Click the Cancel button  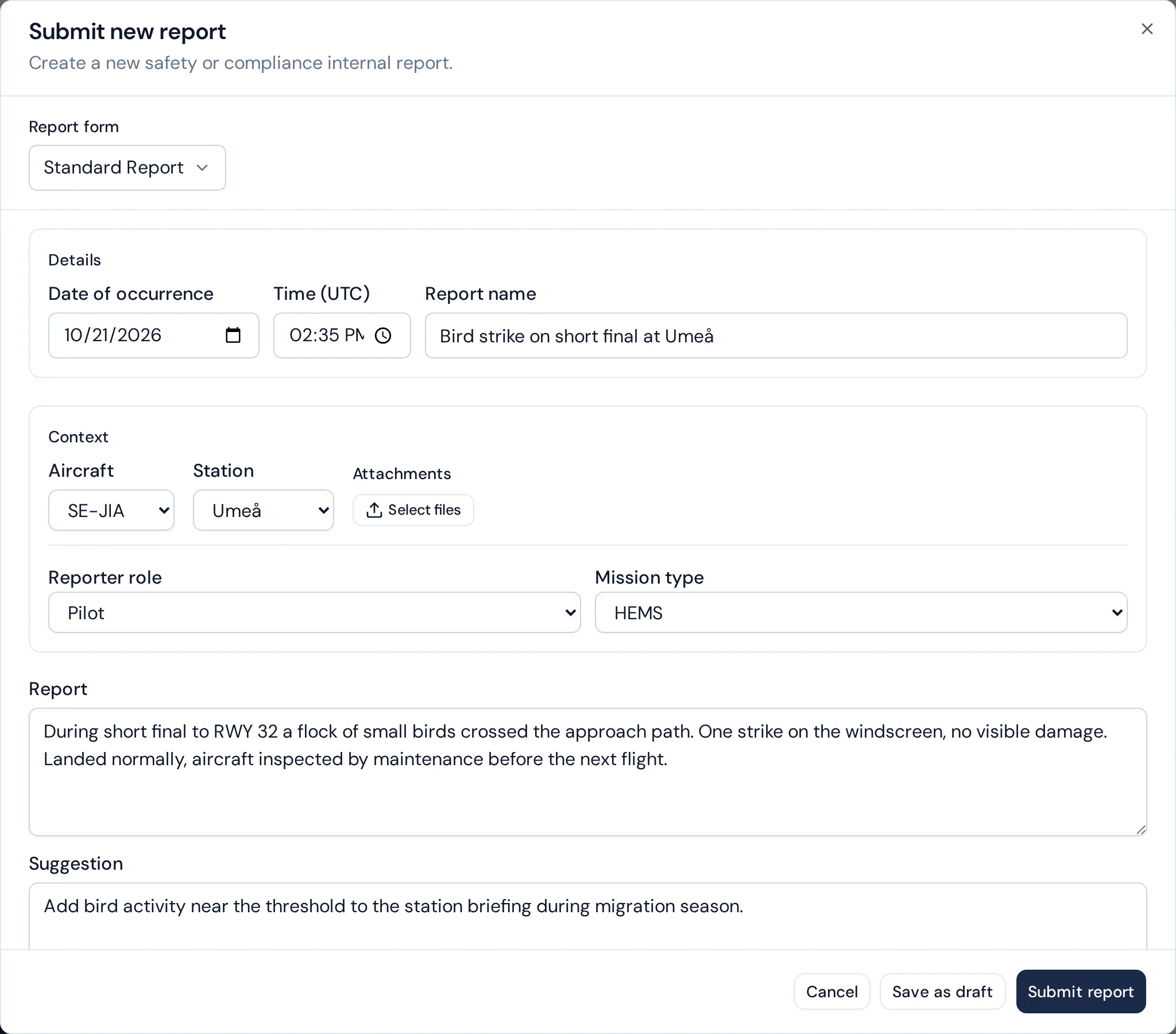[831, 991]
